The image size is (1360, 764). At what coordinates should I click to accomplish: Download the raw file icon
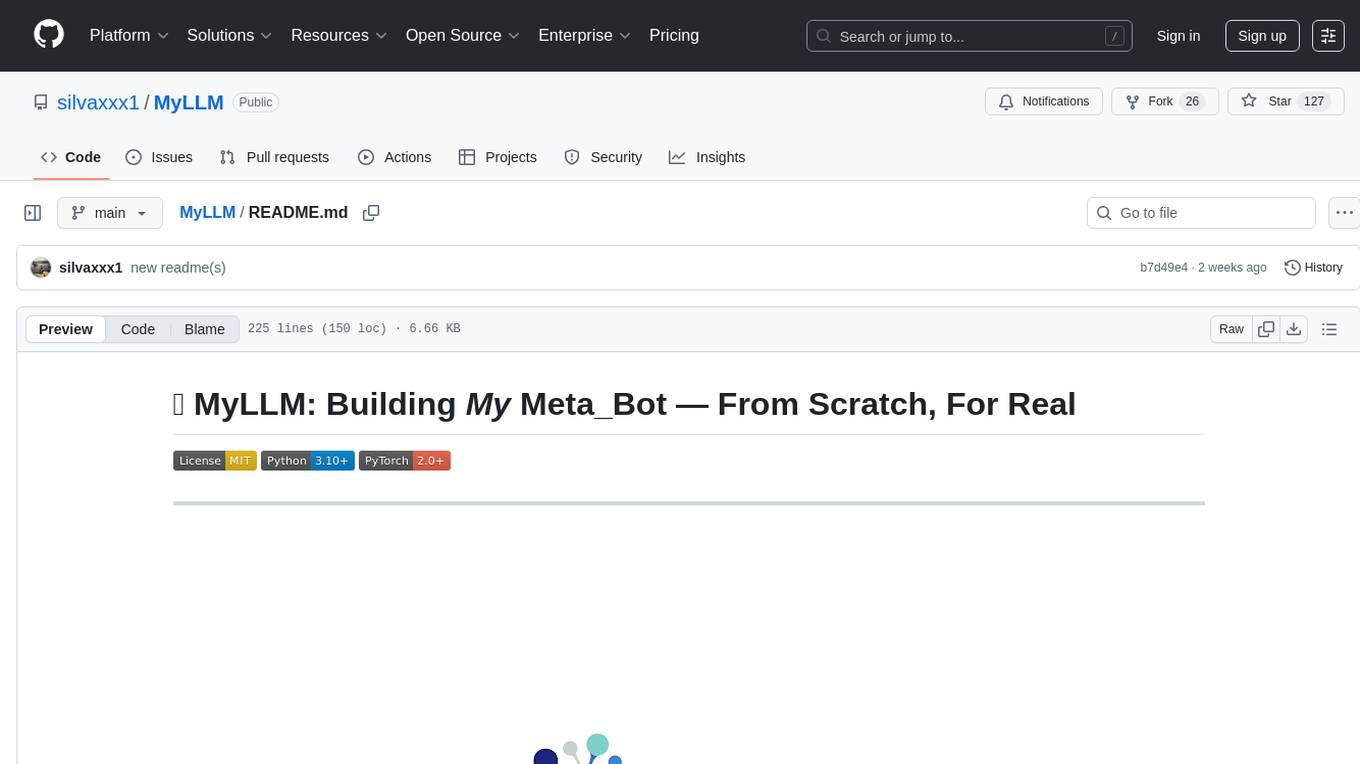(1294, 329)
